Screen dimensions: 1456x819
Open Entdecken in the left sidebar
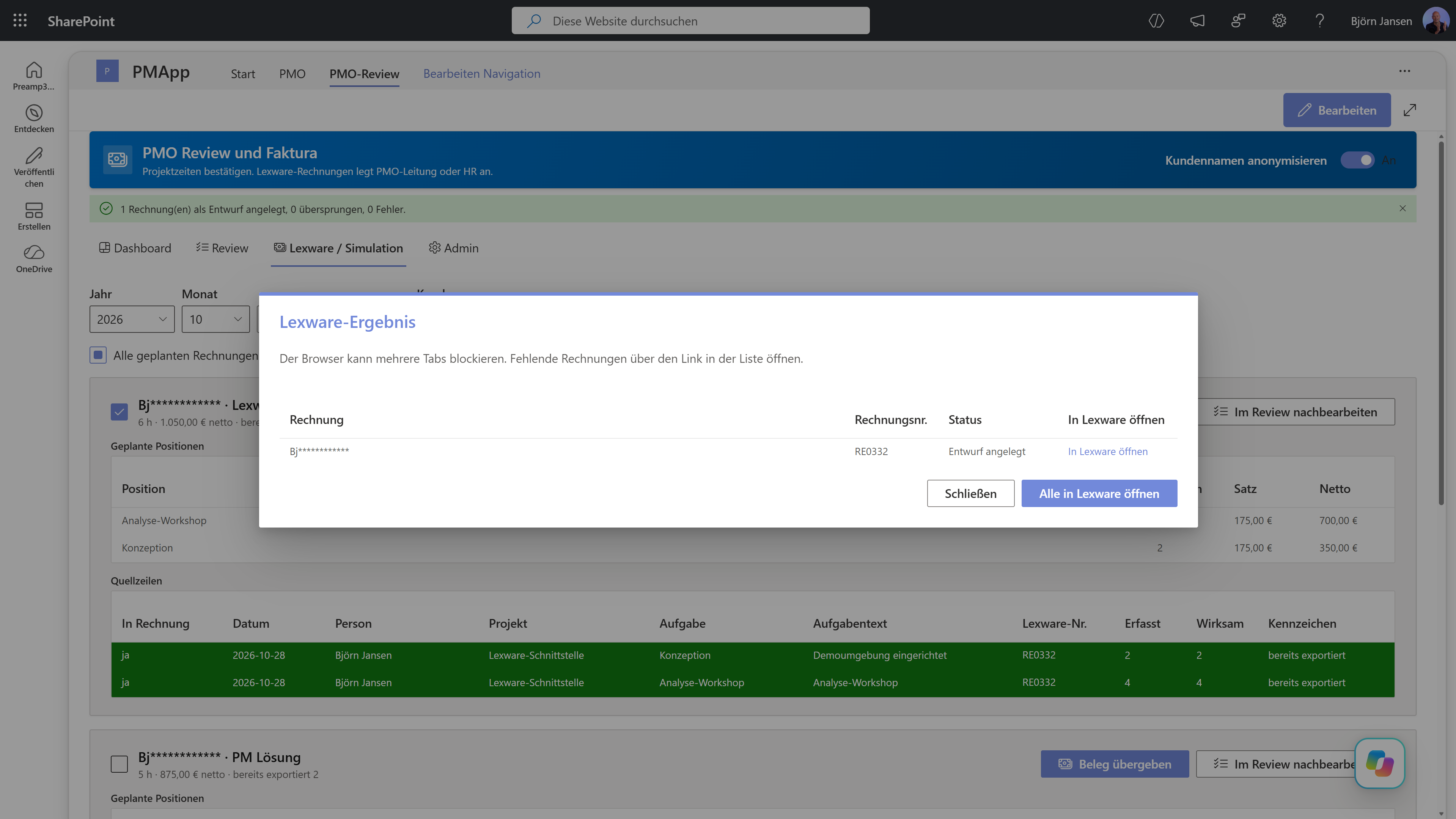click(34, 119)
